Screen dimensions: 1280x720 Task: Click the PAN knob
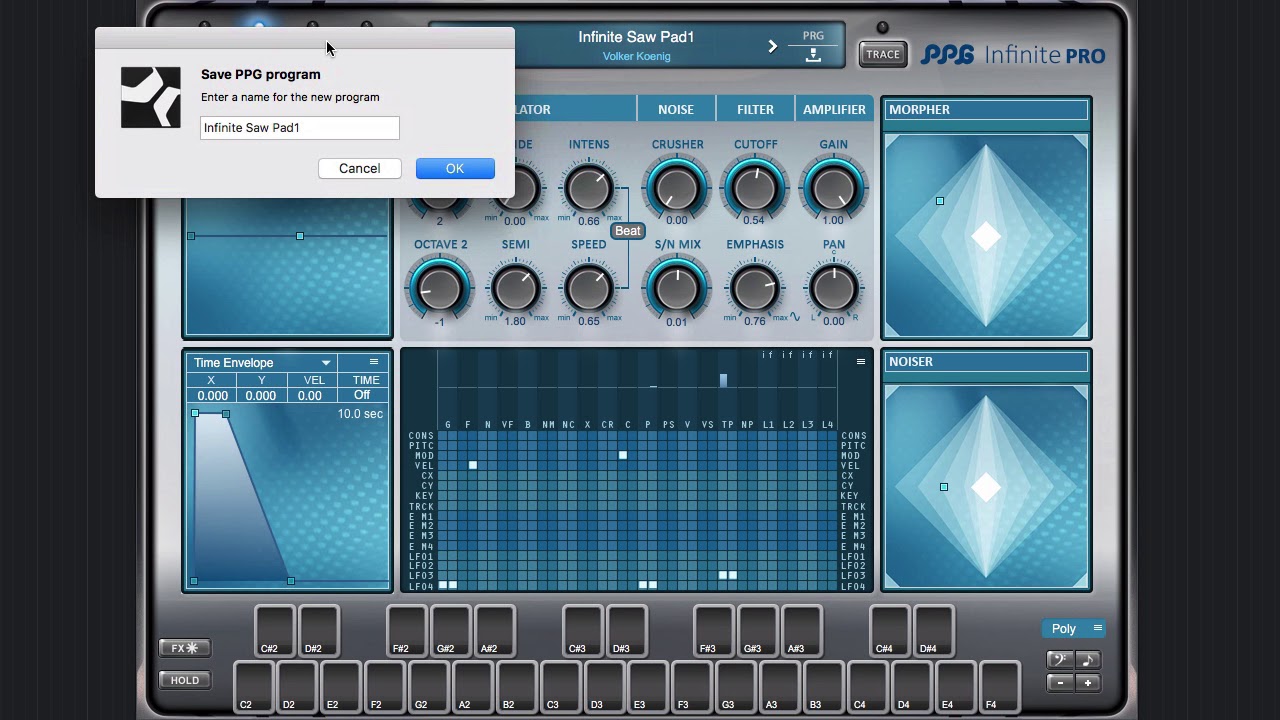(834, 288)
